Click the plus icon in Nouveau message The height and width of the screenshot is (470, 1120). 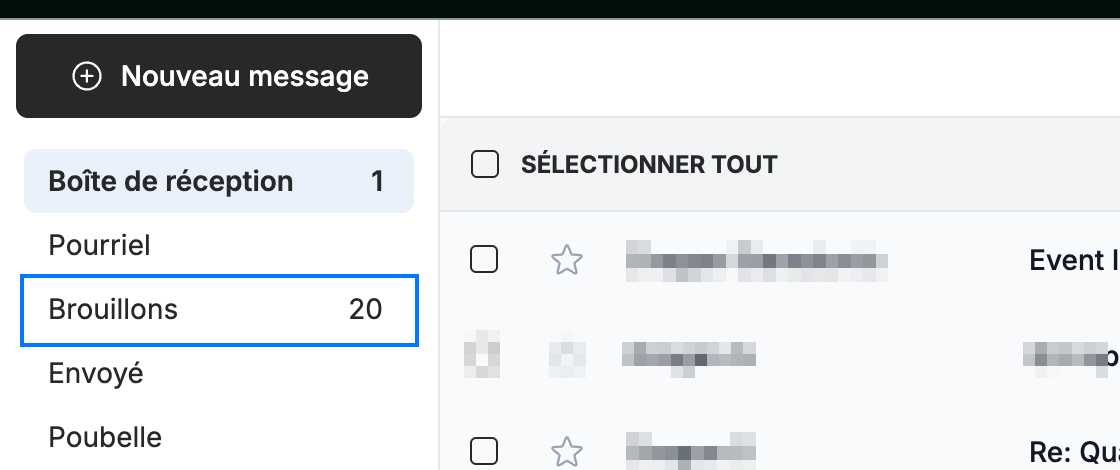click(87, 76)
